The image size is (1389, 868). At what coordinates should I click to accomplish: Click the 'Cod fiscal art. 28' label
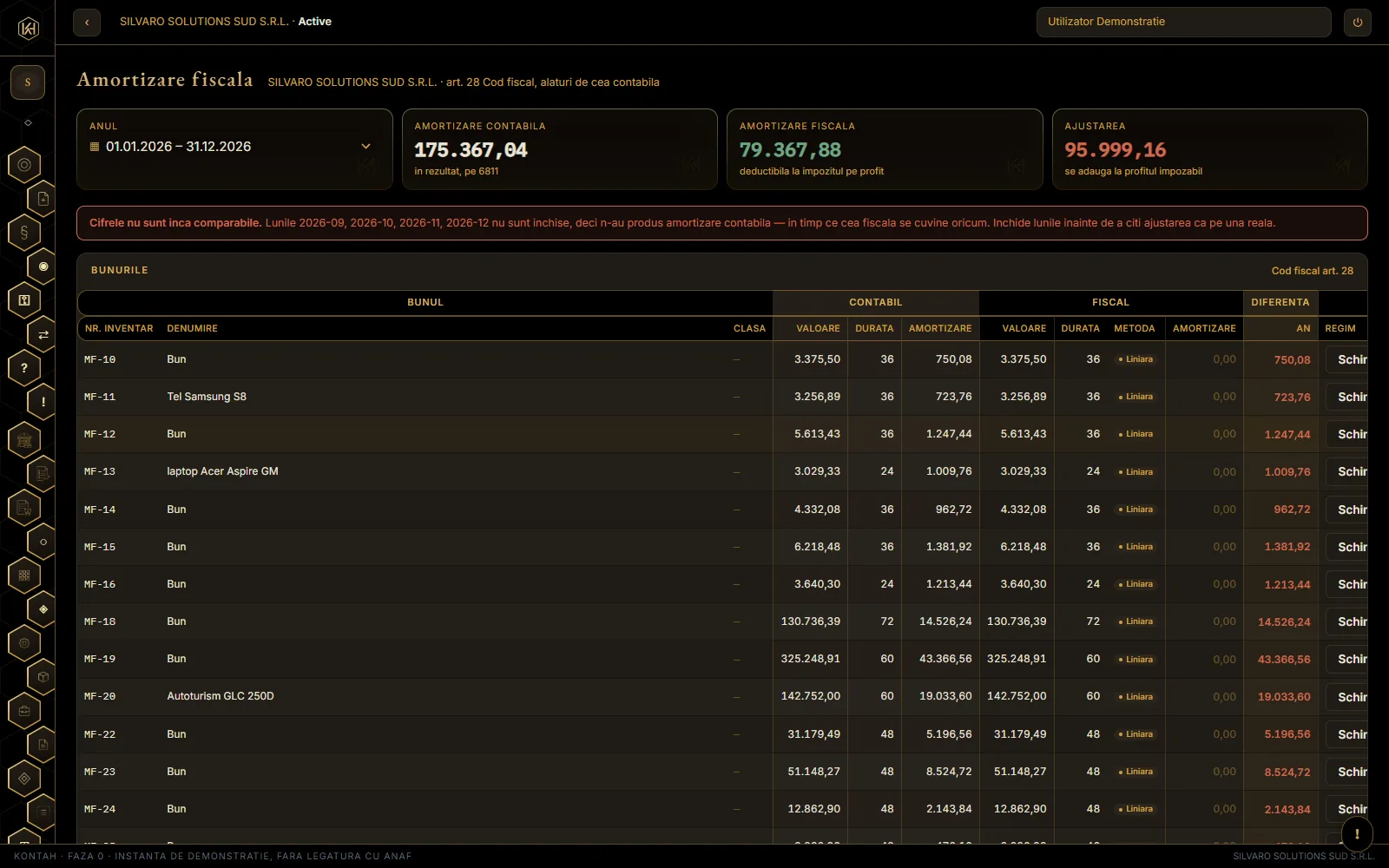[1312, 271]
